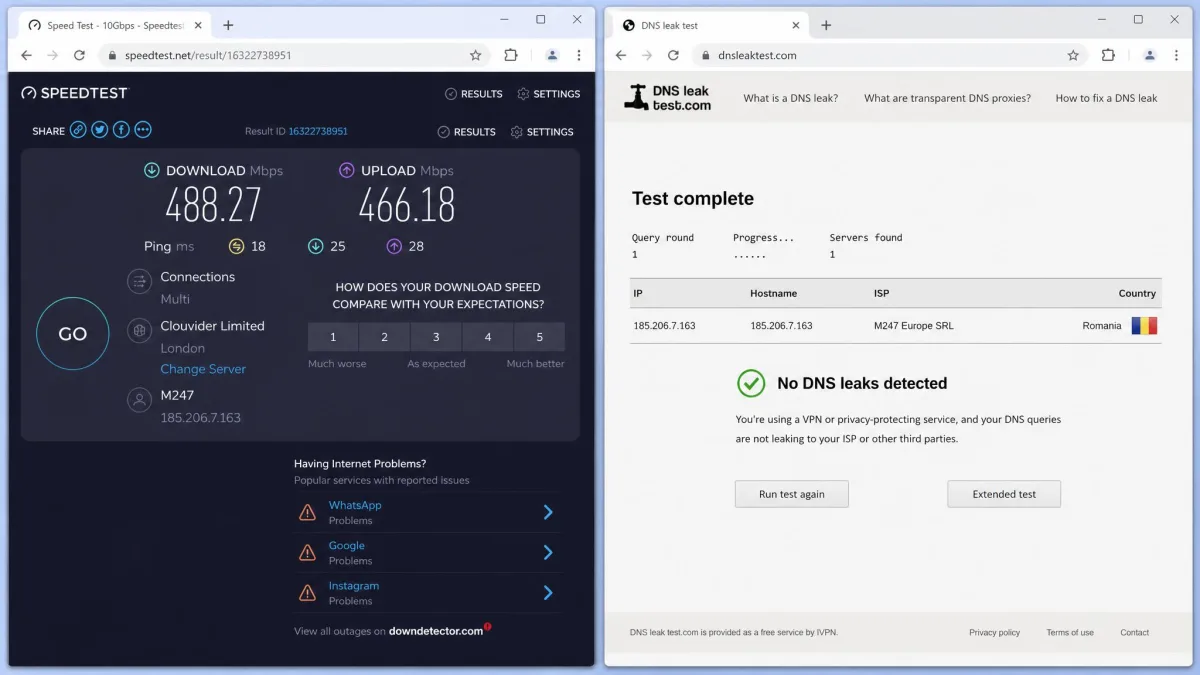Click Google warning triangle icon

click(x=307, y=553)
